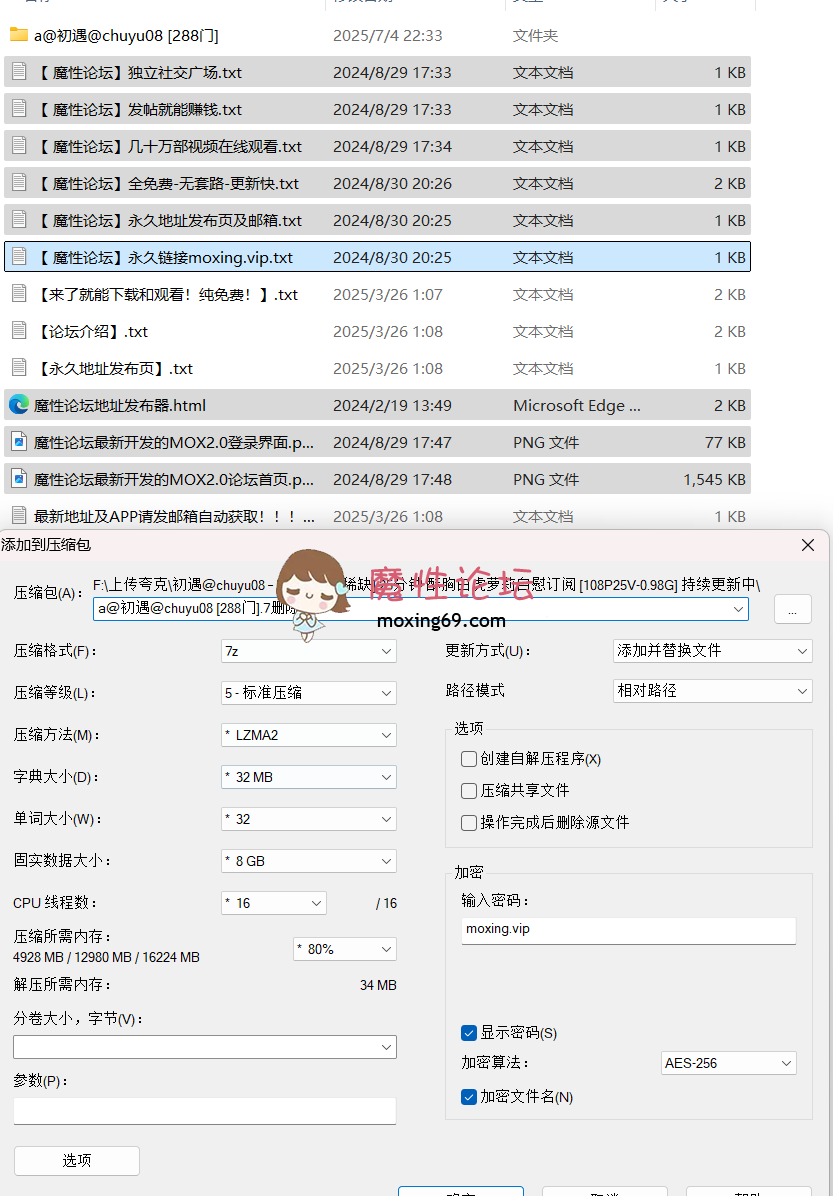Click the date 2024/2/19 13:49
The width and height of the screenshot is (833, 1196).
pyautogui.click(x=392, y=405)
